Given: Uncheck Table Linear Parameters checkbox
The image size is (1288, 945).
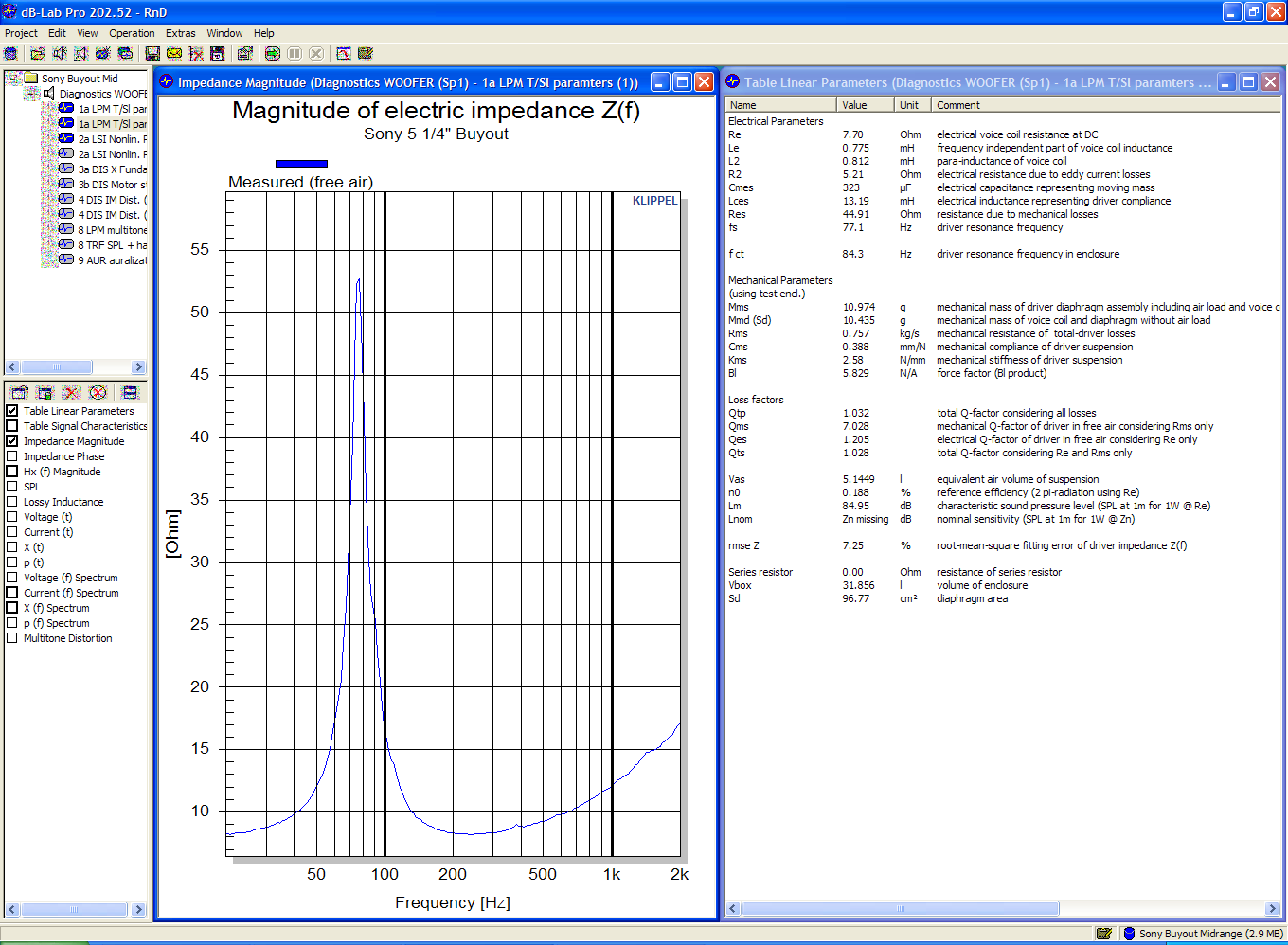Looking at the screenshot, I should [12, 411].
